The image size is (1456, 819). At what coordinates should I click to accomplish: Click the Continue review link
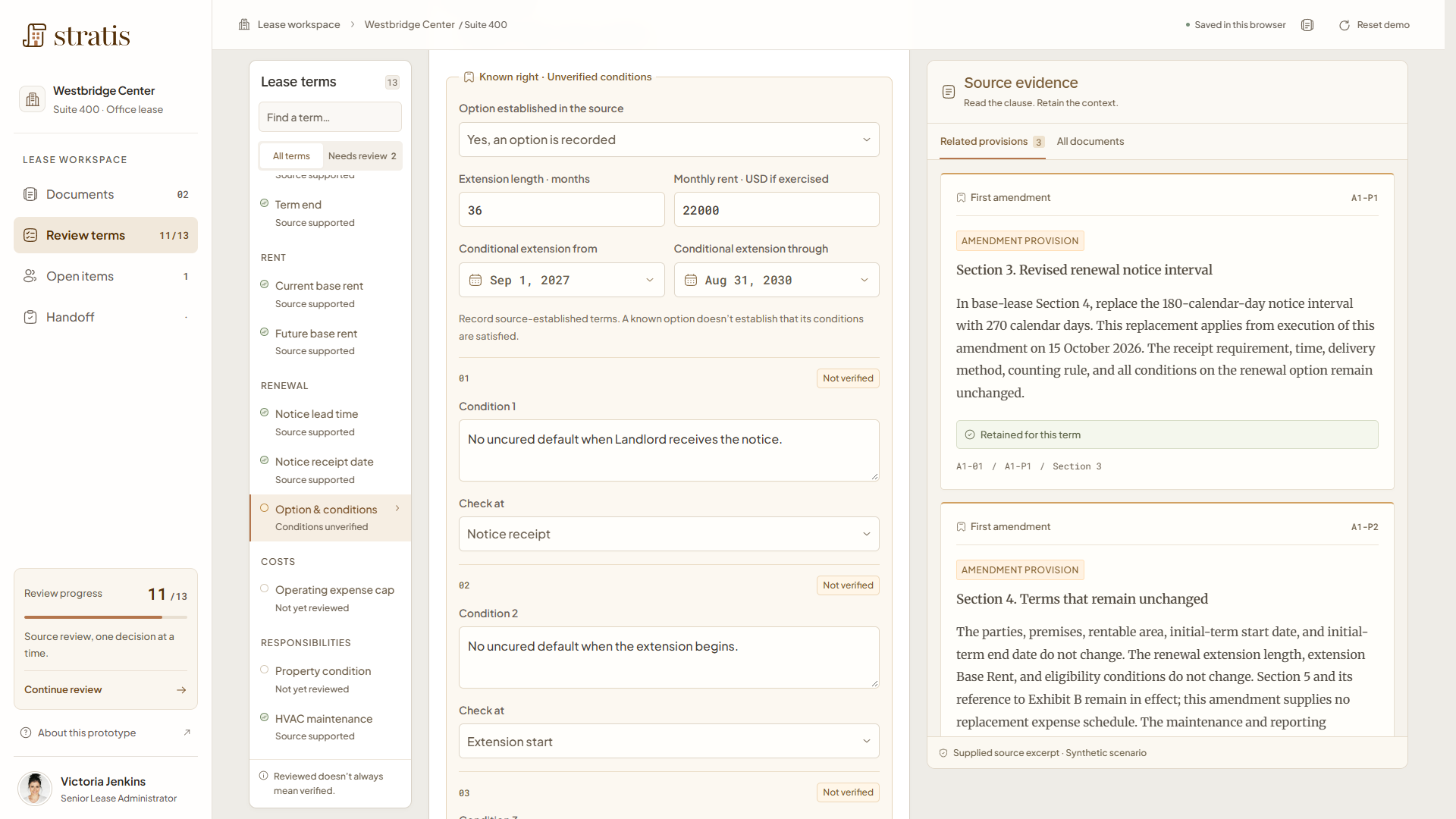pos(105,690)
